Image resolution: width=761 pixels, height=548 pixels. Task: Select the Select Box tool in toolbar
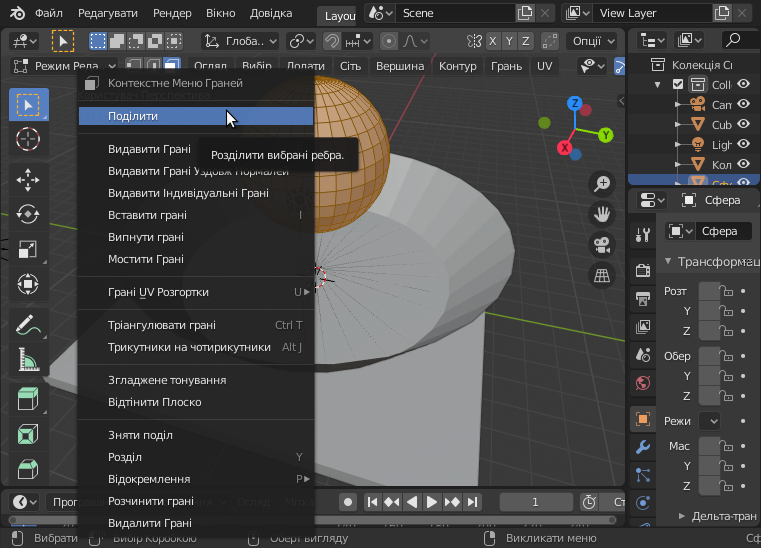click(29, 105)
